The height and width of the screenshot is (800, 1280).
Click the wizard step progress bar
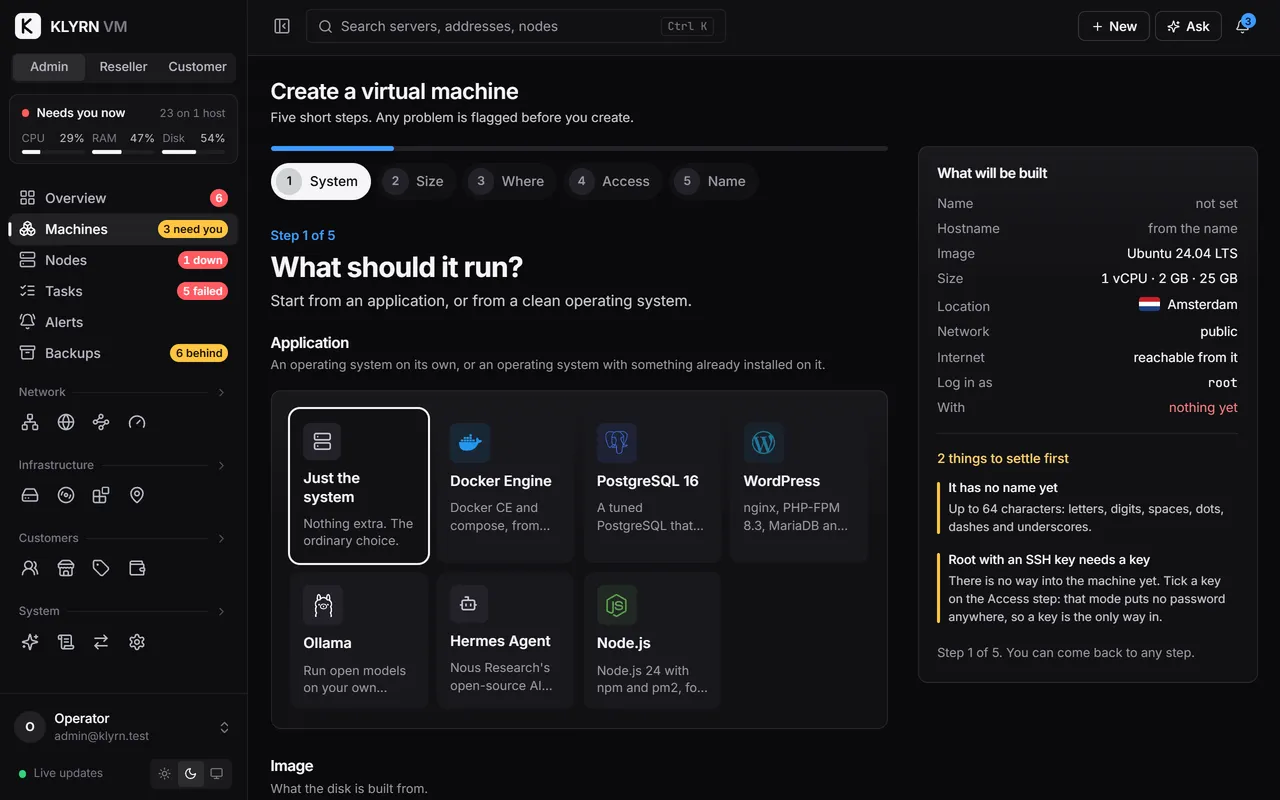pos(579,148)
